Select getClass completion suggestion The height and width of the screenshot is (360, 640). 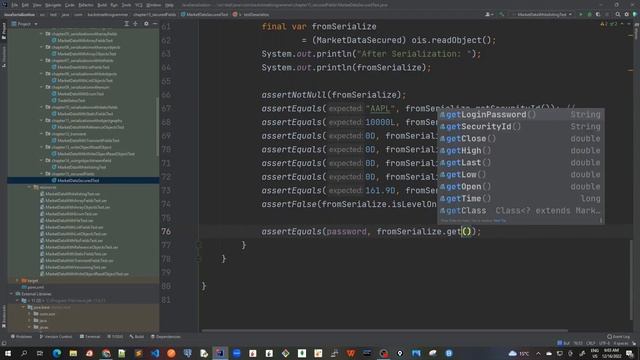tap(521, 211)
